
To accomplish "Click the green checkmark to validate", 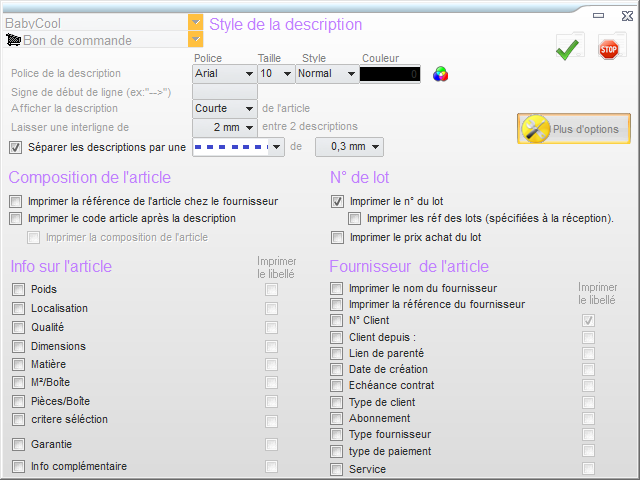I will (x=569, y=47).
